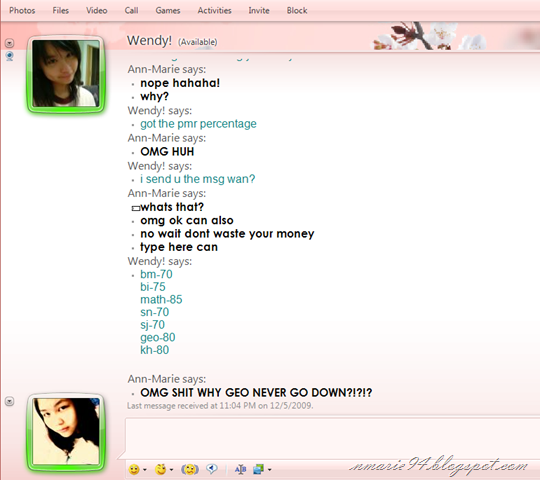Click the background picture icon
The width and height of the screenshot is (540, 480).
[x=258, y=469]
